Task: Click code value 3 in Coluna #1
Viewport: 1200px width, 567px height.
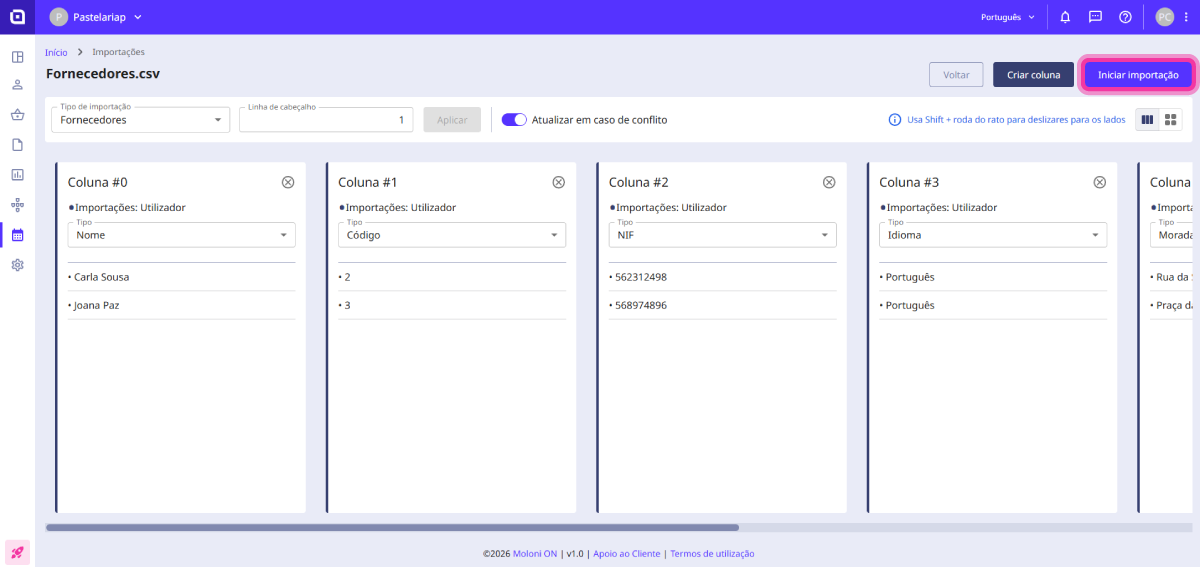Action: point(347,305)
